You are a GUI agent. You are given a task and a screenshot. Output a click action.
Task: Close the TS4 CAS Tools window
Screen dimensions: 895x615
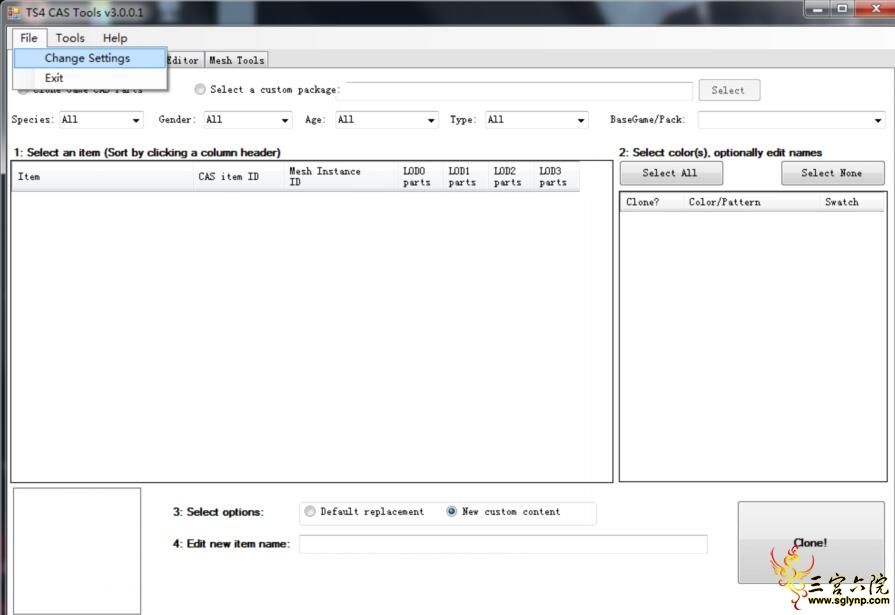875,9
